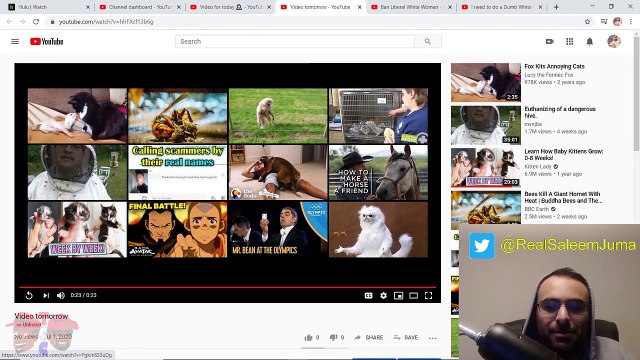
Task: Click the video red progress bar
Action: pyautogui.click(x=227, y=287)
